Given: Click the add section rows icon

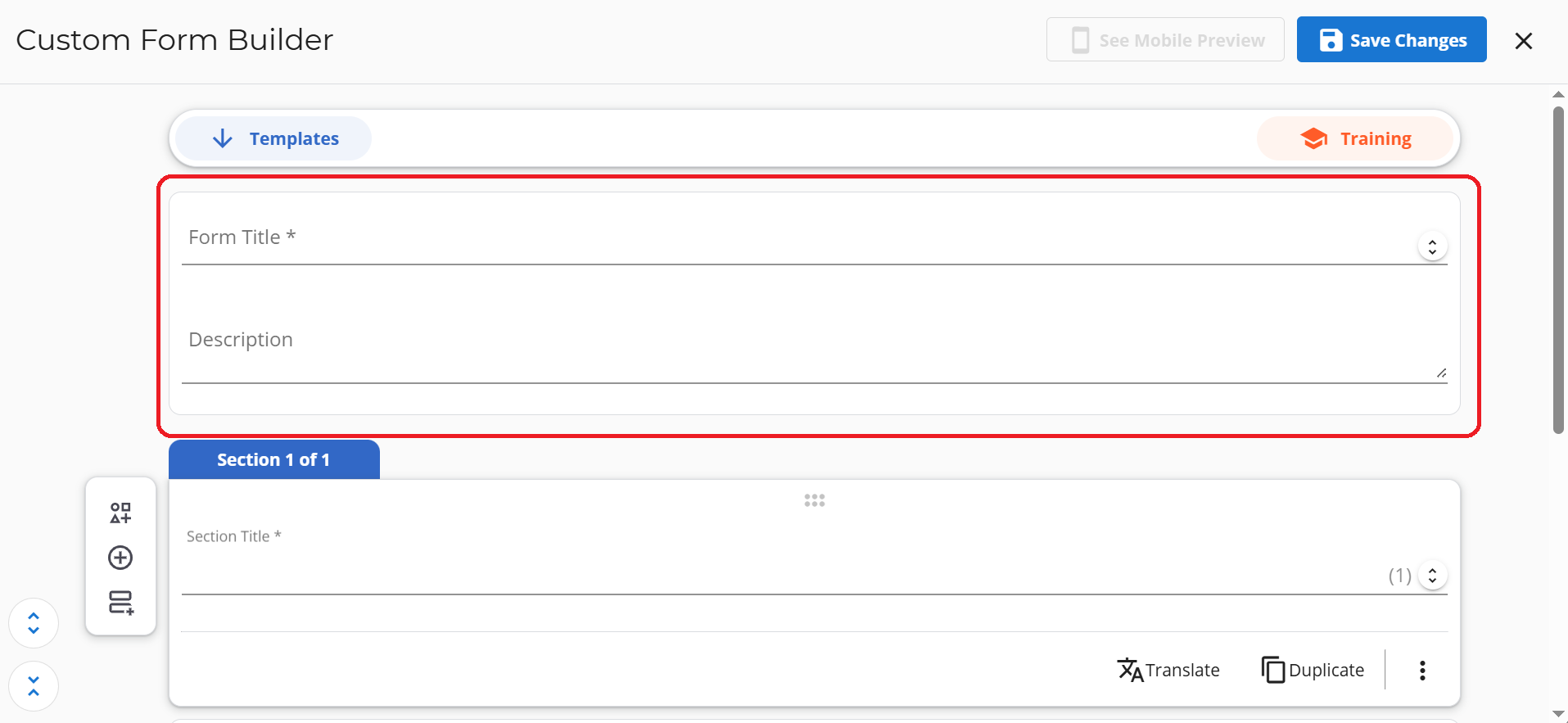Looking at the screenshot, I should (x=120, y=603).
